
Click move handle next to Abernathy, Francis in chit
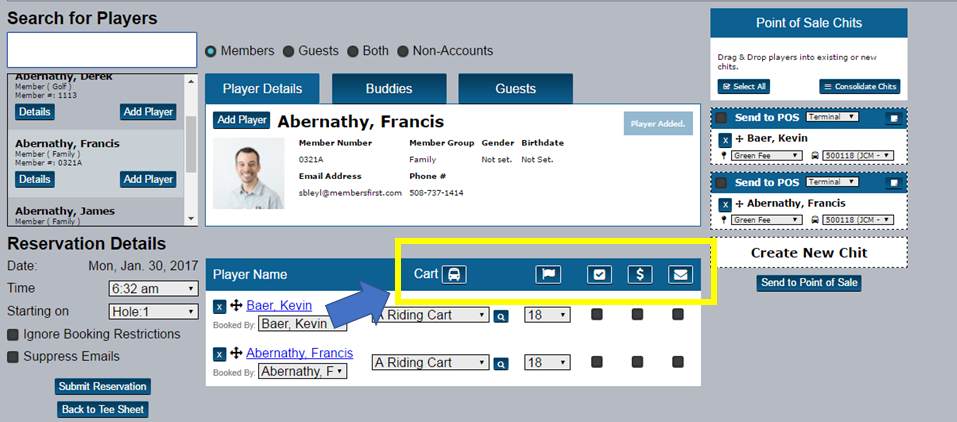[740, 204]
